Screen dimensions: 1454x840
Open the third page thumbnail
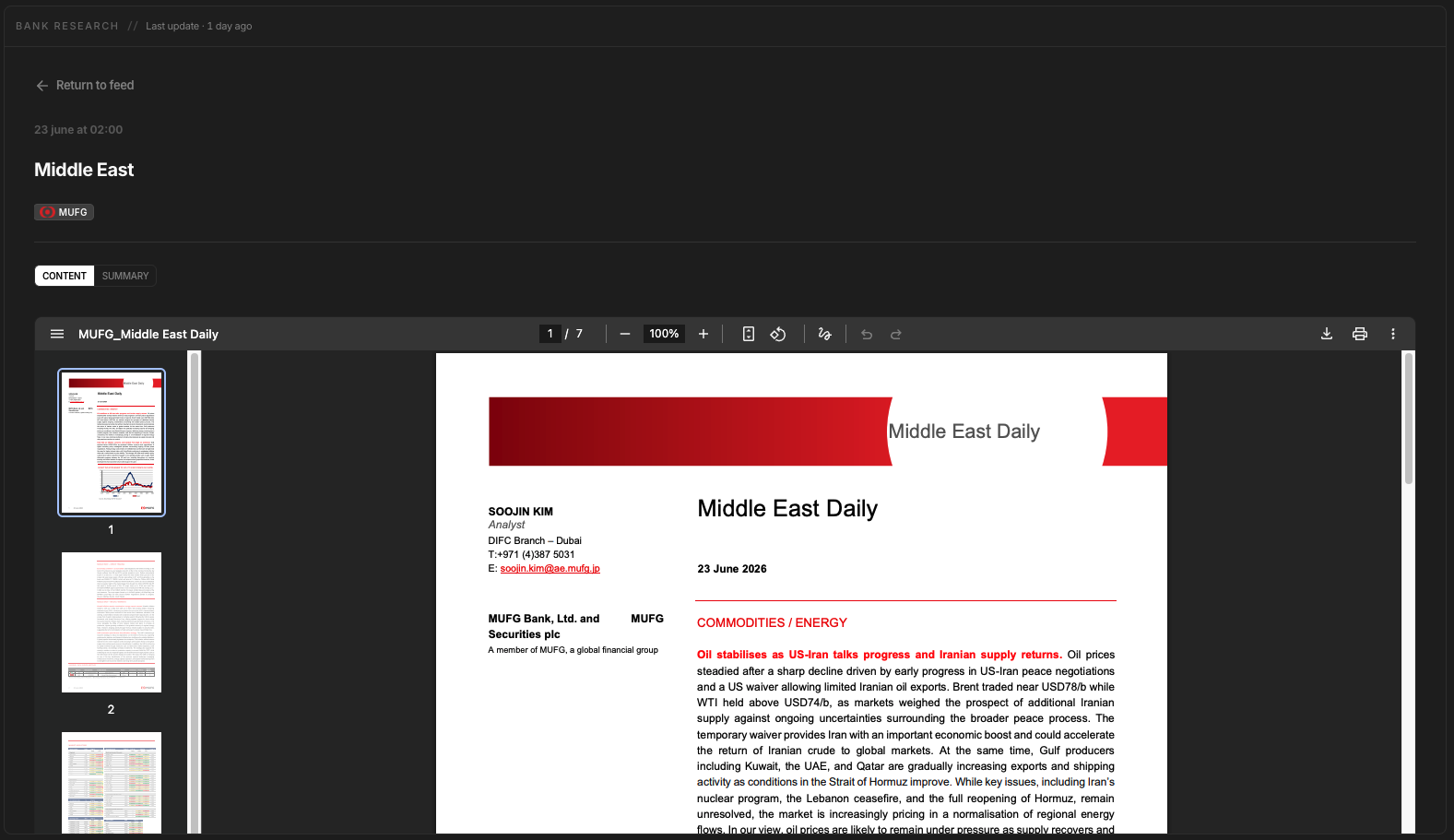point(112,783)
